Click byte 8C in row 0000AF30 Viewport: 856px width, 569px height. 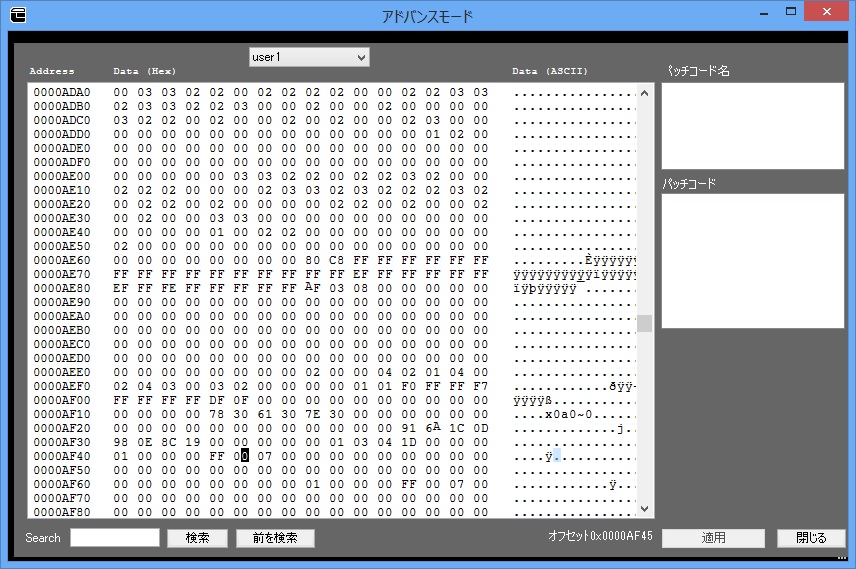[169, 442]
